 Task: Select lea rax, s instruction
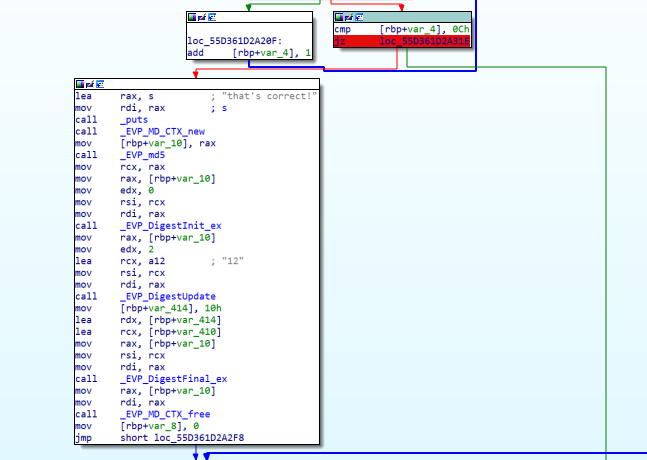click(x=114, y=96)
